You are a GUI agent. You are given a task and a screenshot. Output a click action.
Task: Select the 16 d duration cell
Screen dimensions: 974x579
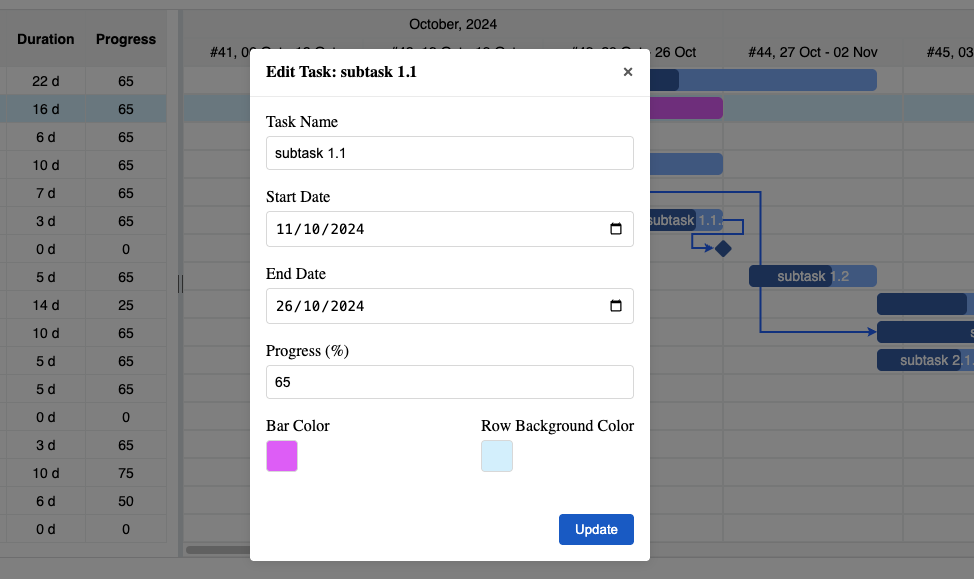(45, 109)
